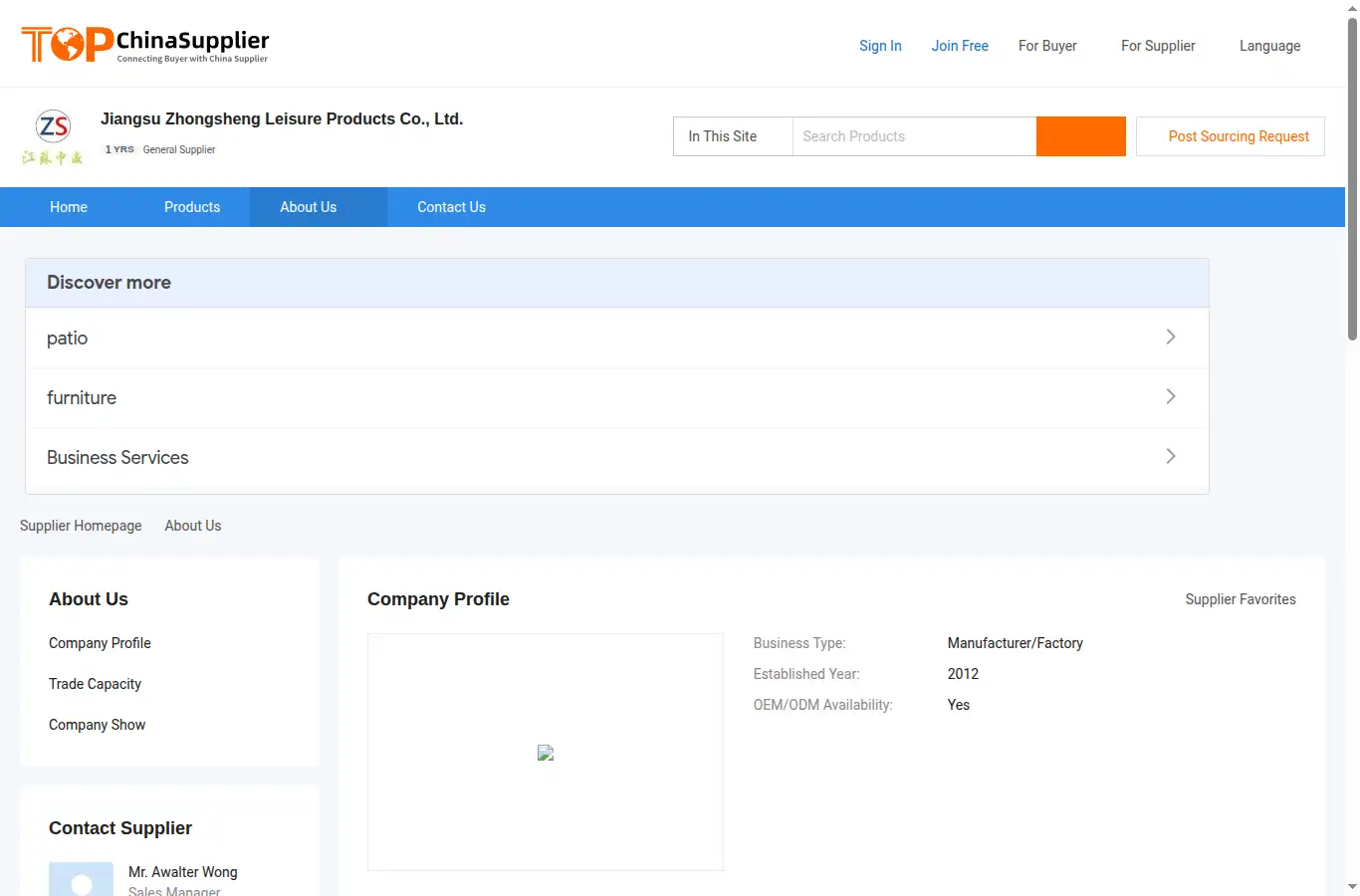Image resolution: width=1360 pixels, height=896 pixels.
Task: Open the For Supplier menu
Action: pyautogui.click(x=1158, y=46)
